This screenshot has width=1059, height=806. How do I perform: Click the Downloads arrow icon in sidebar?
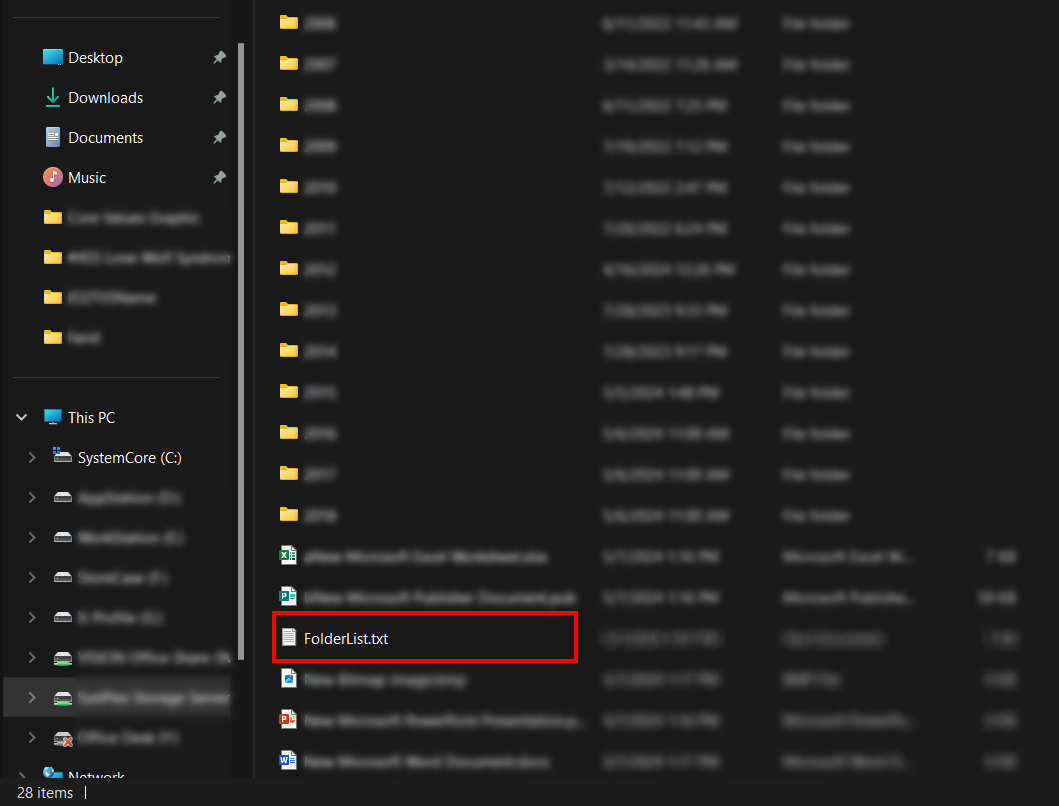click(53, 98)
